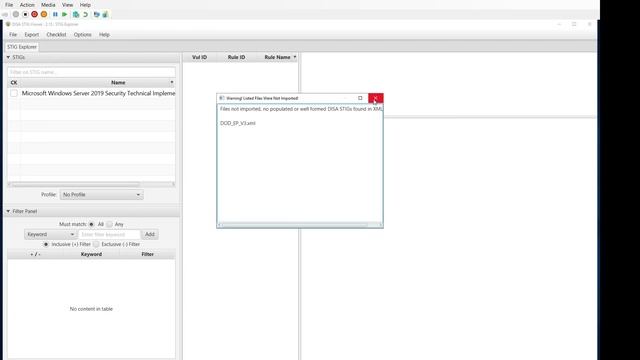Click the Revert curved arrow icon
The image size is (640, 360).
pyautogui.click(x=85, y=14)
